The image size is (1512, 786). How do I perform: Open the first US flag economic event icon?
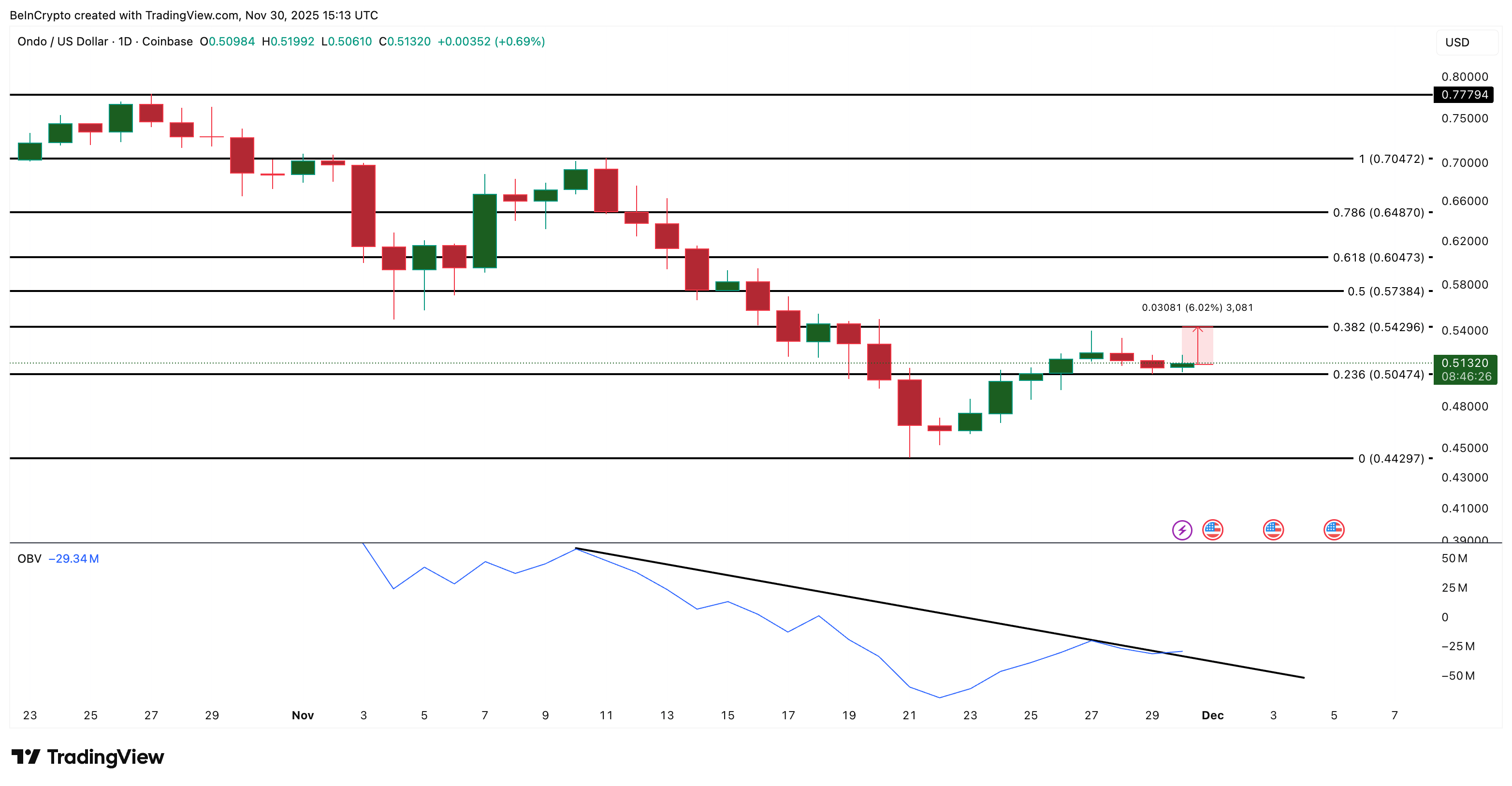[x=1214, y=529]
